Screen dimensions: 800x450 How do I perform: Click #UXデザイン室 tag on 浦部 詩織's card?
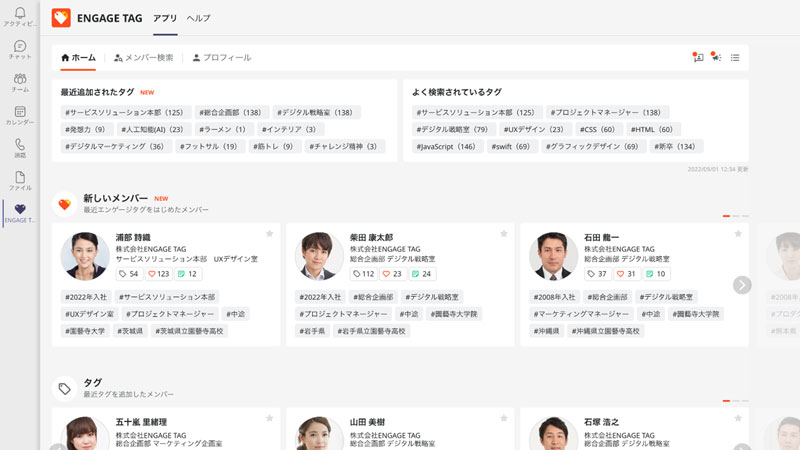coord(89,314)
